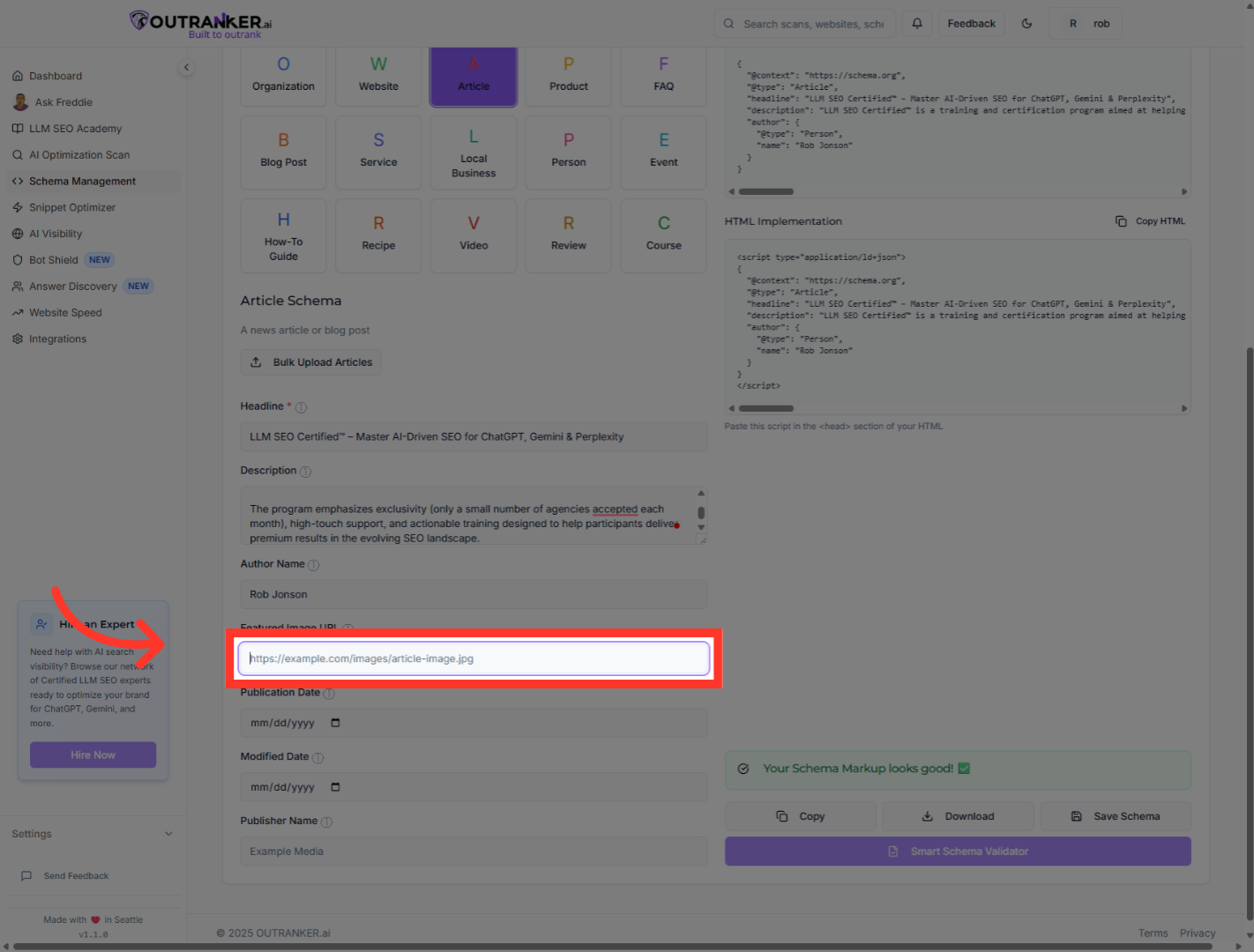Open AI Optimization Scan page
Screen dimensions: 1254x952
pos(92,155)
